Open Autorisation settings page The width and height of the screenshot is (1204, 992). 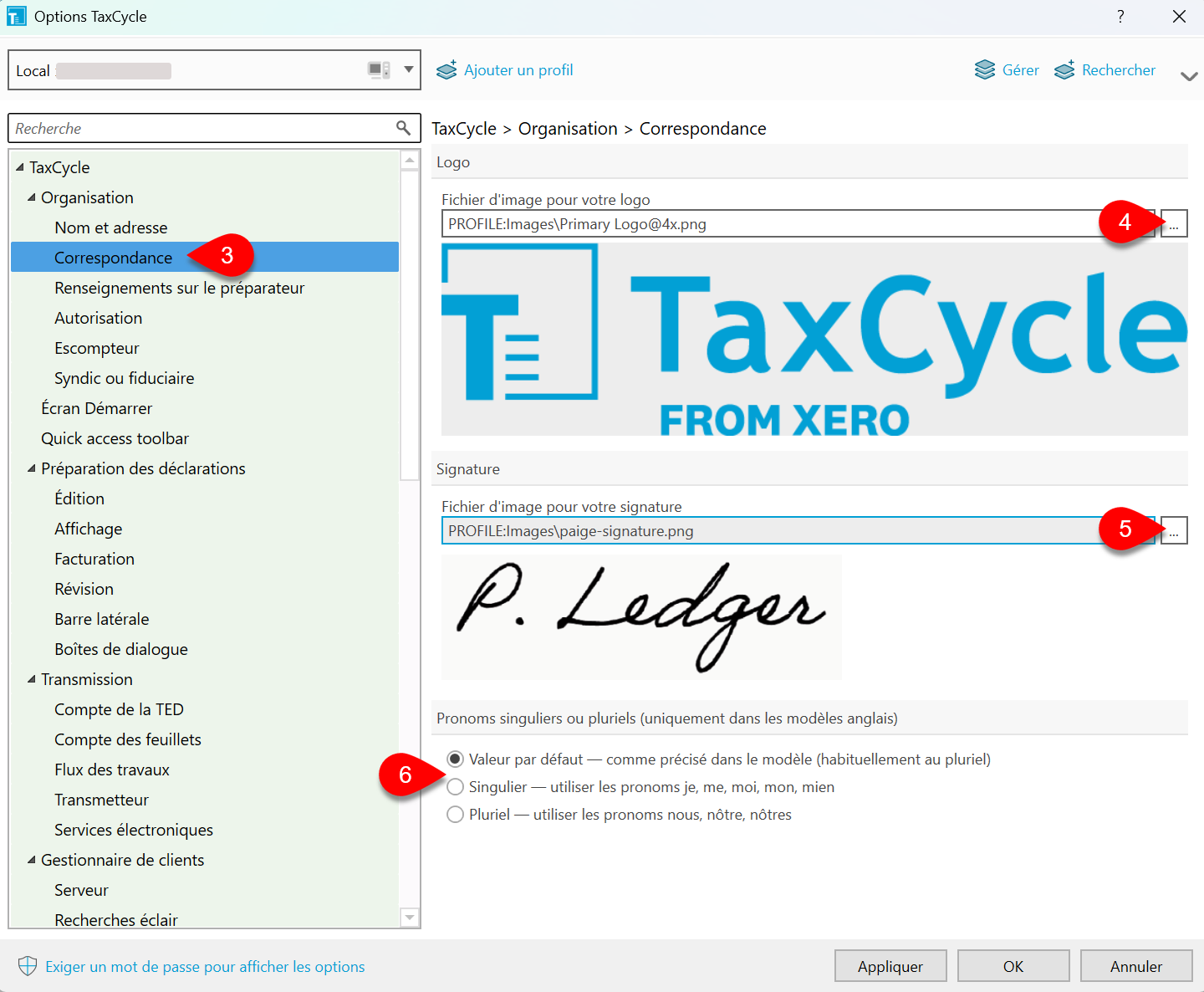(99, 318)
